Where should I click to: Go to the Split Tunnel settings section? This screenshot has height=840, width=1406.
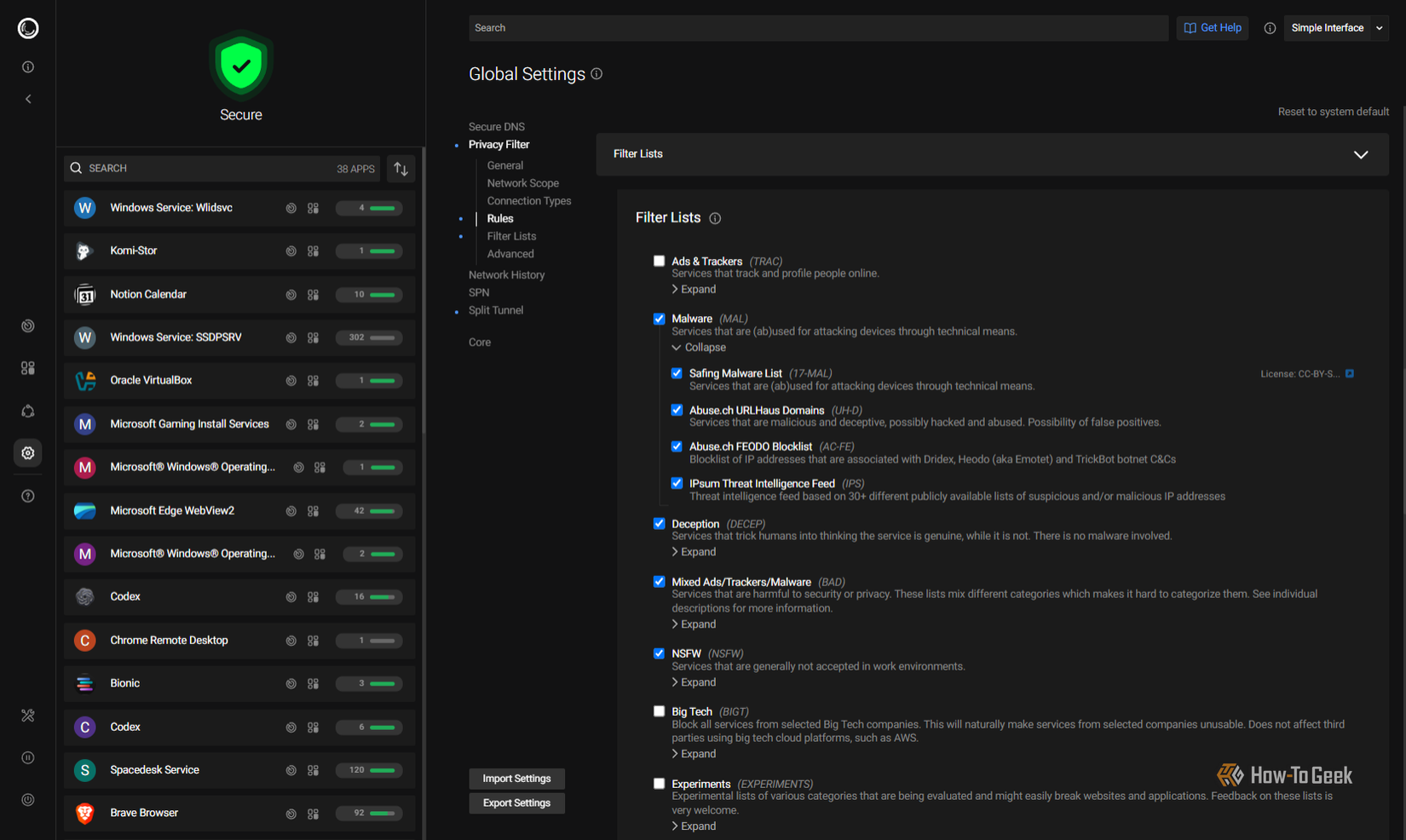(x=496, y=310)
